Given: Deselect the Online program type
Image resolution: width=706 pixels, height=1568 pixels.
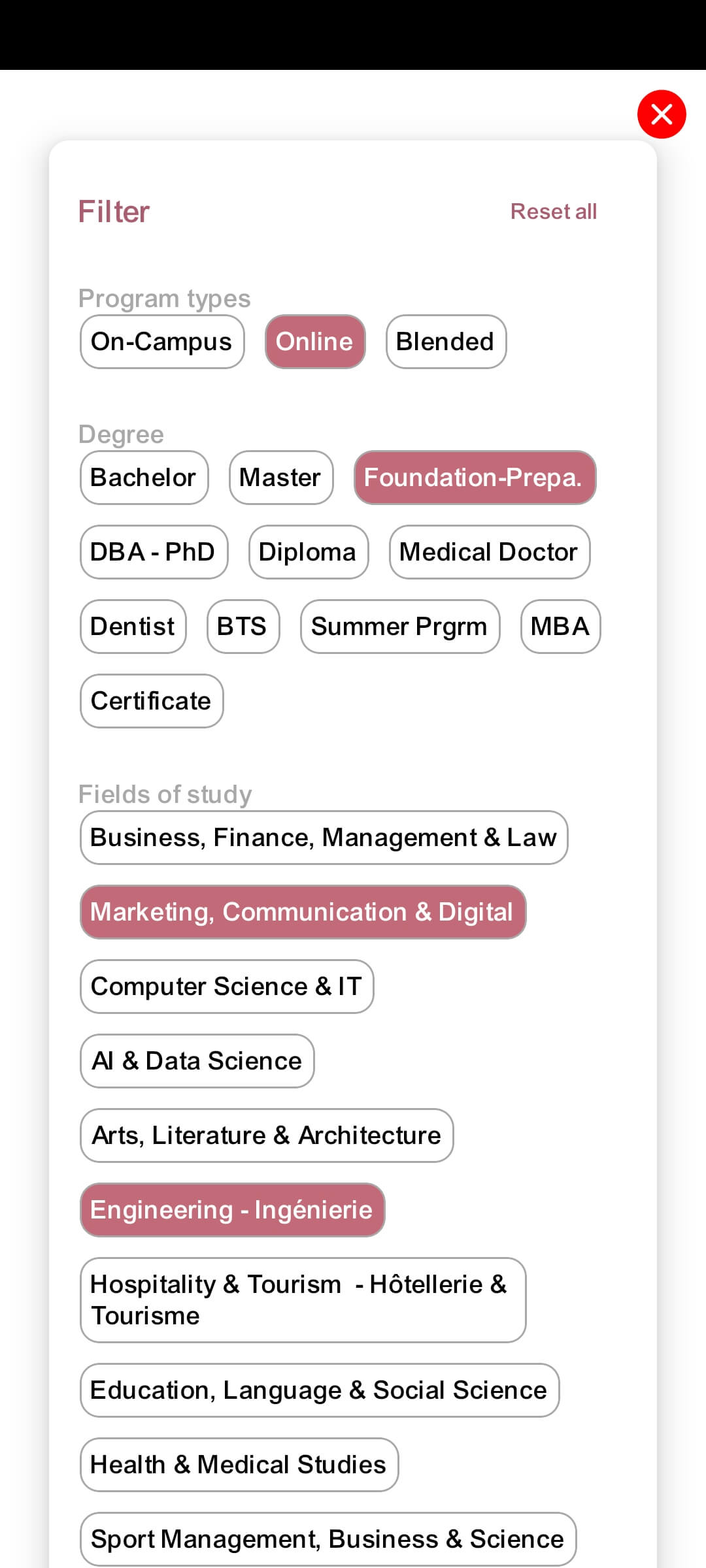Looking at the screenshot, I should point(314,342).
